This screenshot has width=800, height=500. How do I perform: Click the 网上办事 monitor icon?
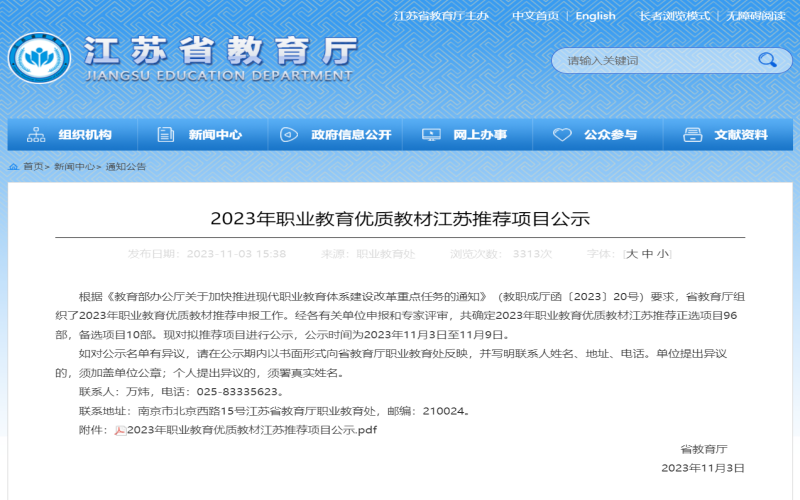click(431, 135)
